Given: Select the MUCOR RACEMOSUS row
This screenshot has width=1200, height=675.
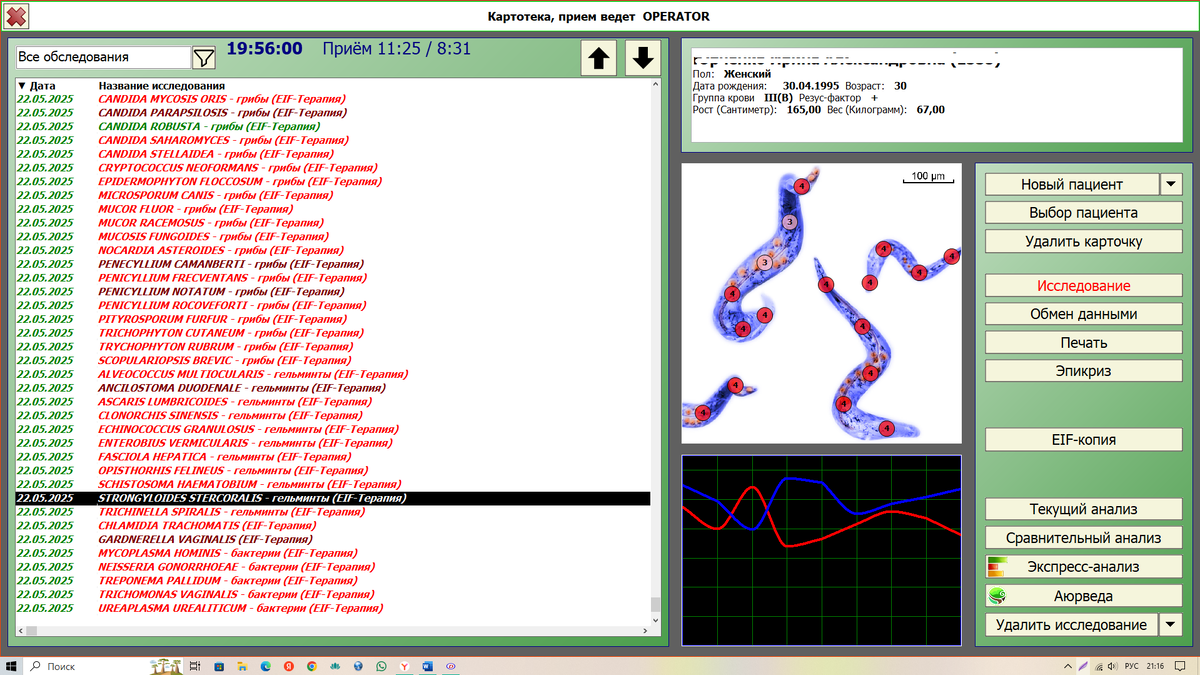Looking at the screenshot, I should [332, 223].
